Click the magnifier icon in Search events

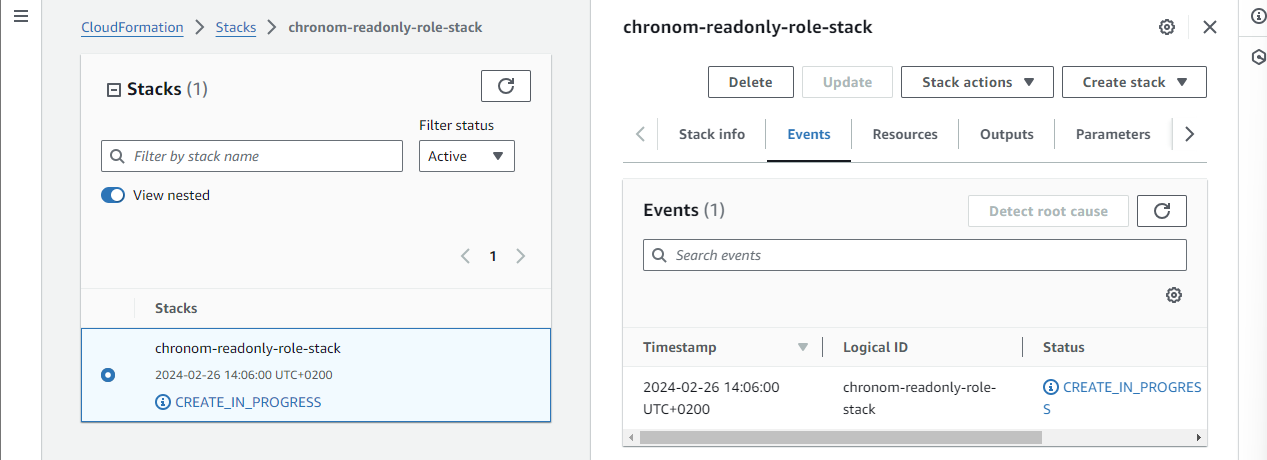(x=659, y=255)
